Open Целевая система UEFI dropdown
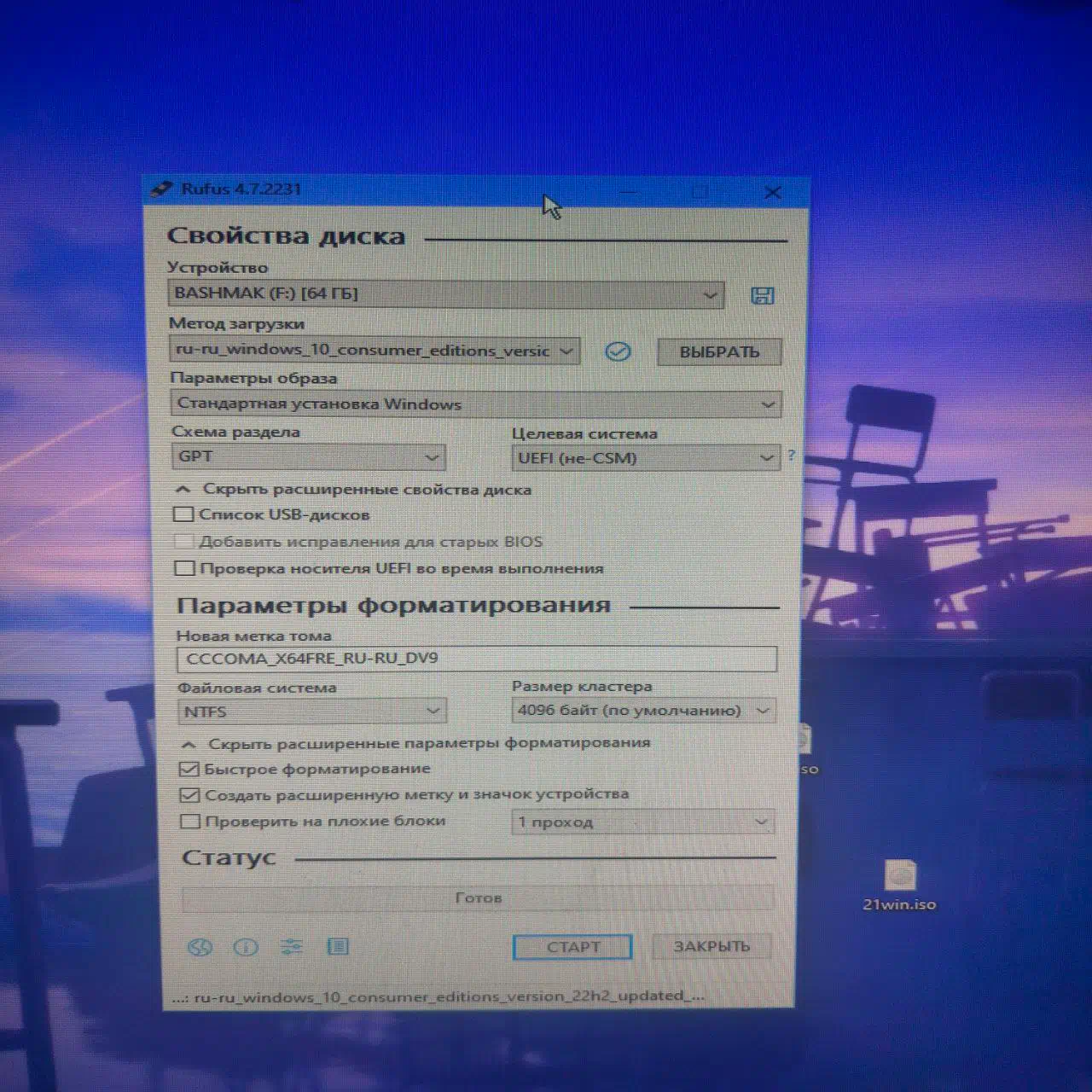 [645, 458]
